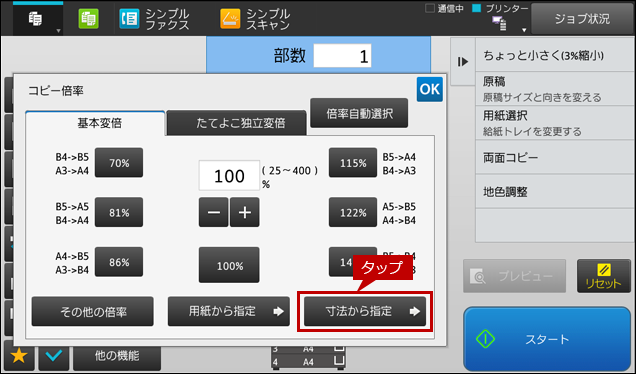Image resolution: width=636 pixels, height=374 pixels.
Task: Select the 81% reduction preset
Action: tap(119, 213)
